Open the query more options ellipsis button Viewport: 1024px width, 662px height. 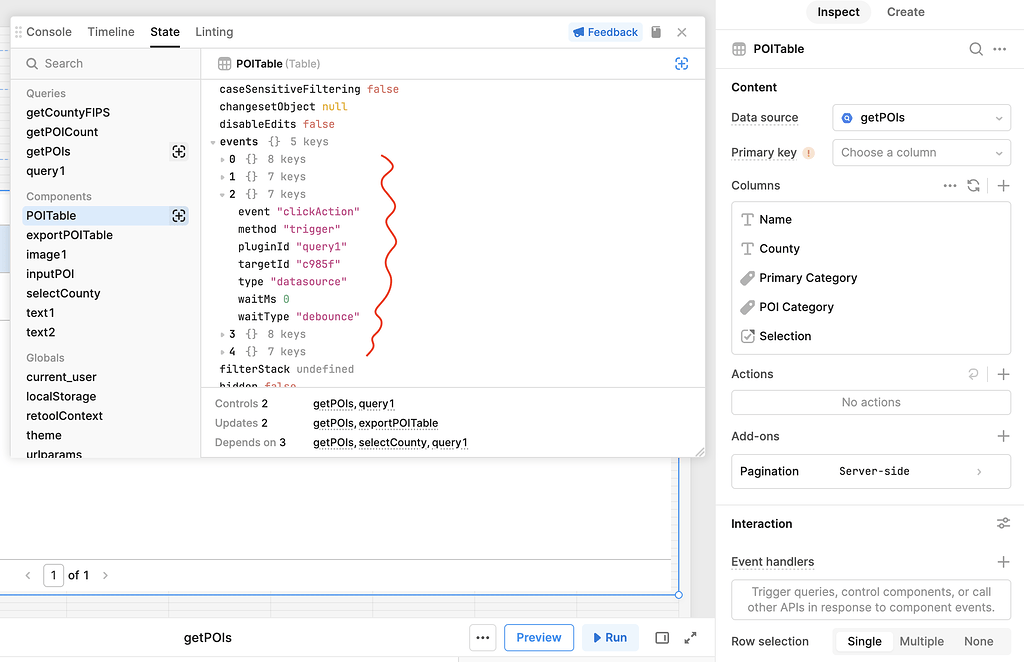click(x=483, y=638)
